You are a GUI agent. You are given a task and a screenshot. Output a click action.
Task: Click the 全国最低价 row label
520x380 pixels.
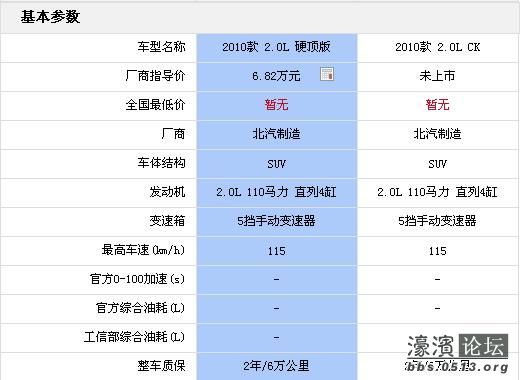coord(155,105)
